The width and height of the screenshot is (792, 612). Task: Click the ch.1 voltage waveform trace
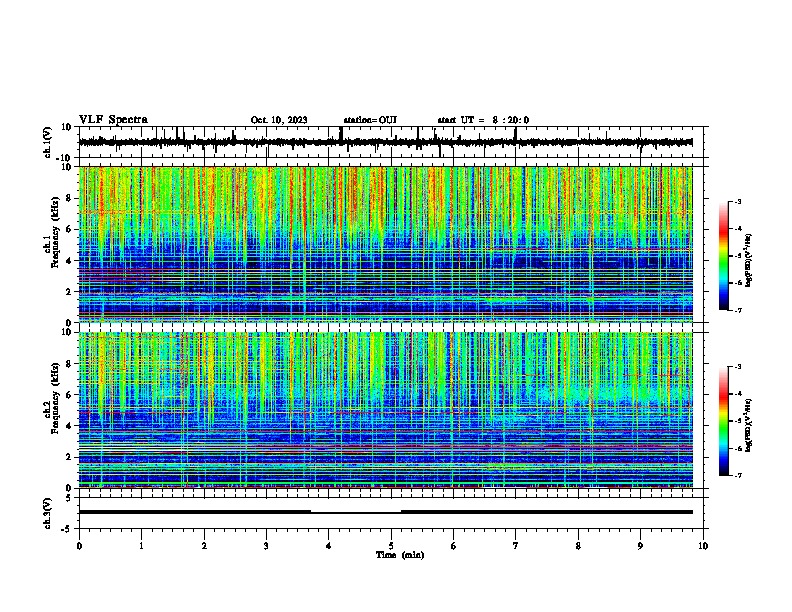(385, 142)
